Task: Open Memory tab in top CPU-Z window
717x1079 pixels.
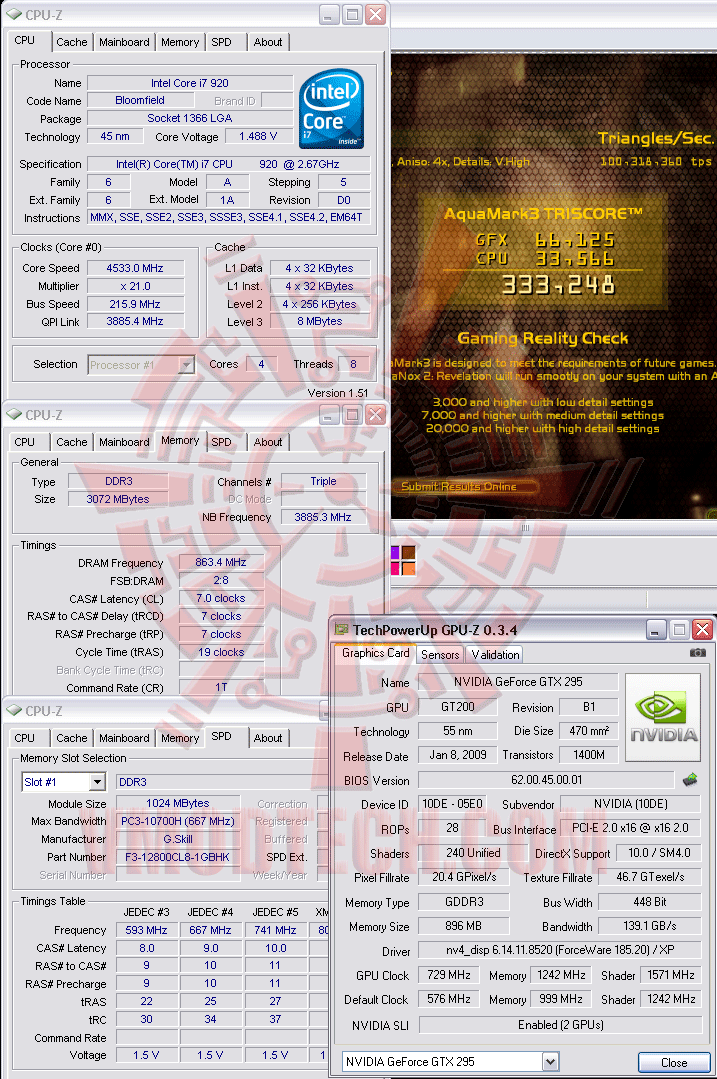Action: (x=180, y=42)
